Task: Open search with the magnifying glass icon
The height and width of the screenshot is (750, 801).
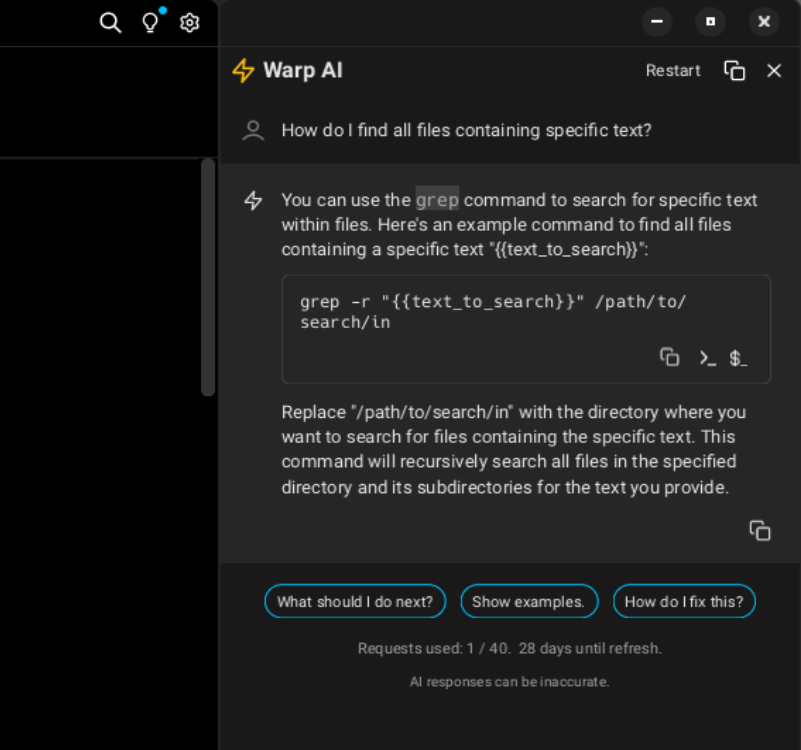Action: (x=111, y=22)
